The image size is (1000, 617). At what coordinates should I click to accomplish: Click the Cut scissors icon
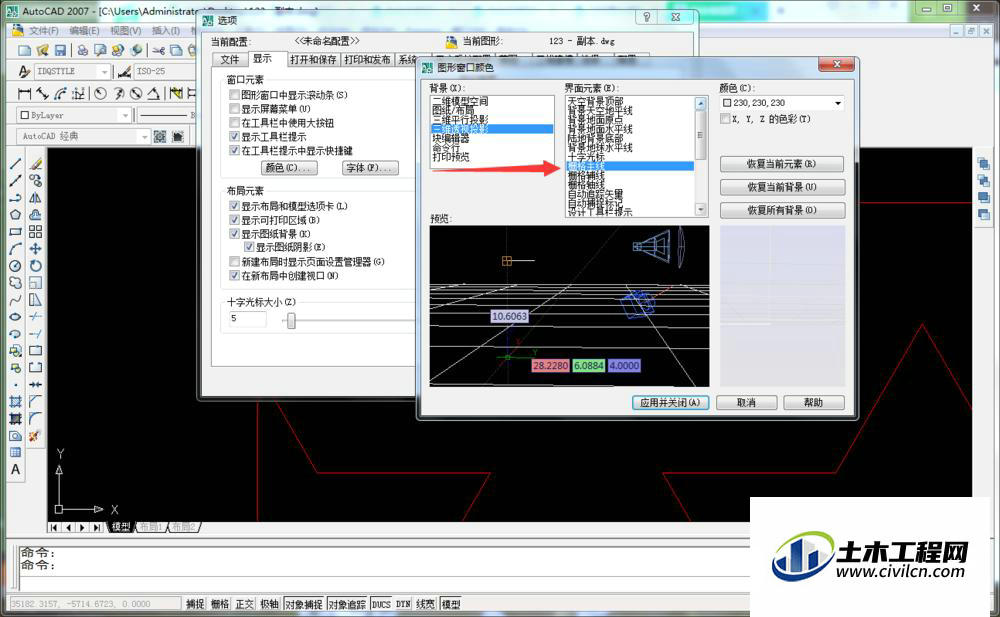coord(159,50)
